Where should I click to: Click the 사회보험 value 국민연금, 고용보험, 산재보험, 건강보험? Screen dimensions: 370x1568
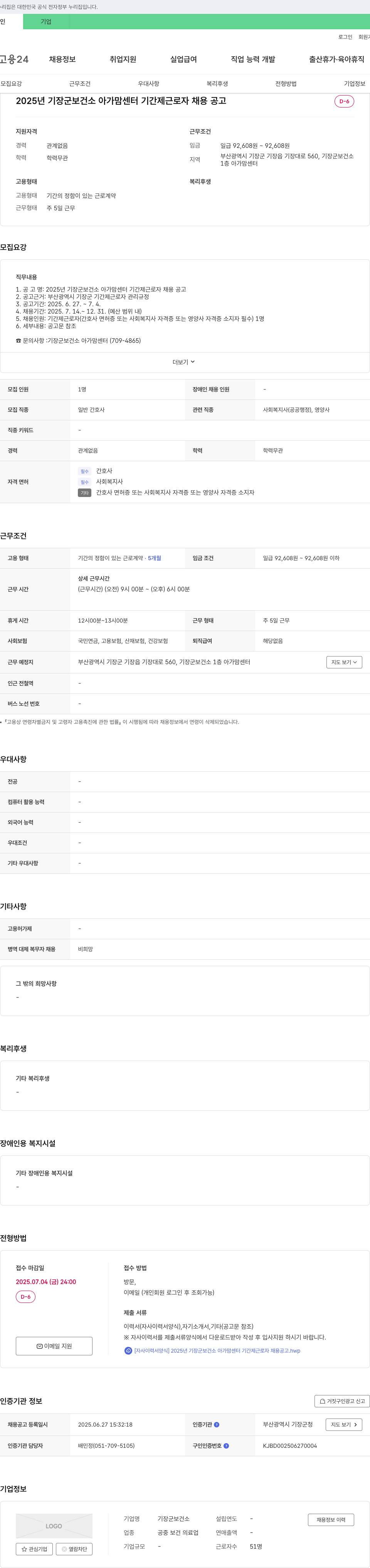[x=123, y=641]
